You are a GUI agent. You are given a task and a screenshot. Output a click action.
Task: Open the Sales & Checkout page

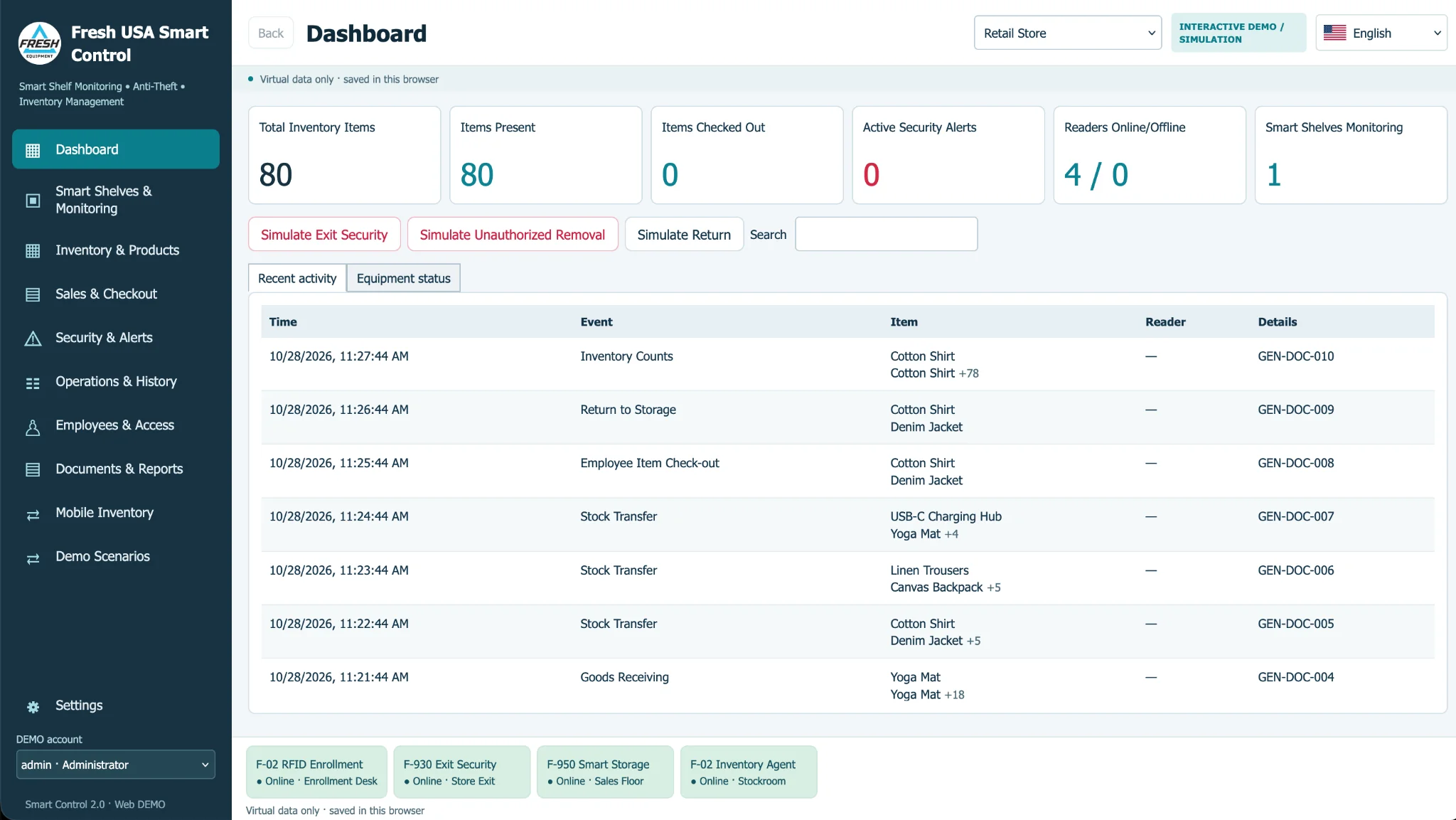116,294
